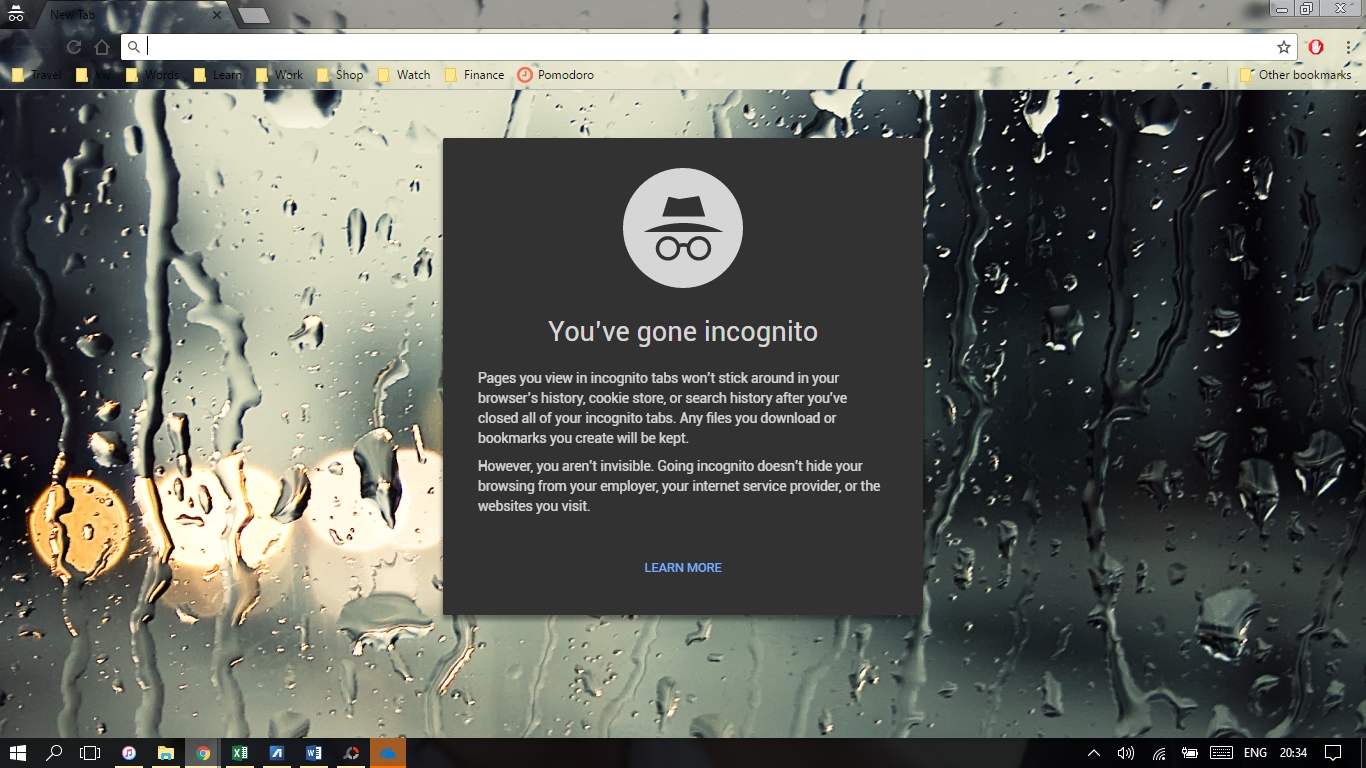Open the Viv bookmarks folder
Image resolution: width=1366 pixels, height=768 pixels.
point(94,75)
